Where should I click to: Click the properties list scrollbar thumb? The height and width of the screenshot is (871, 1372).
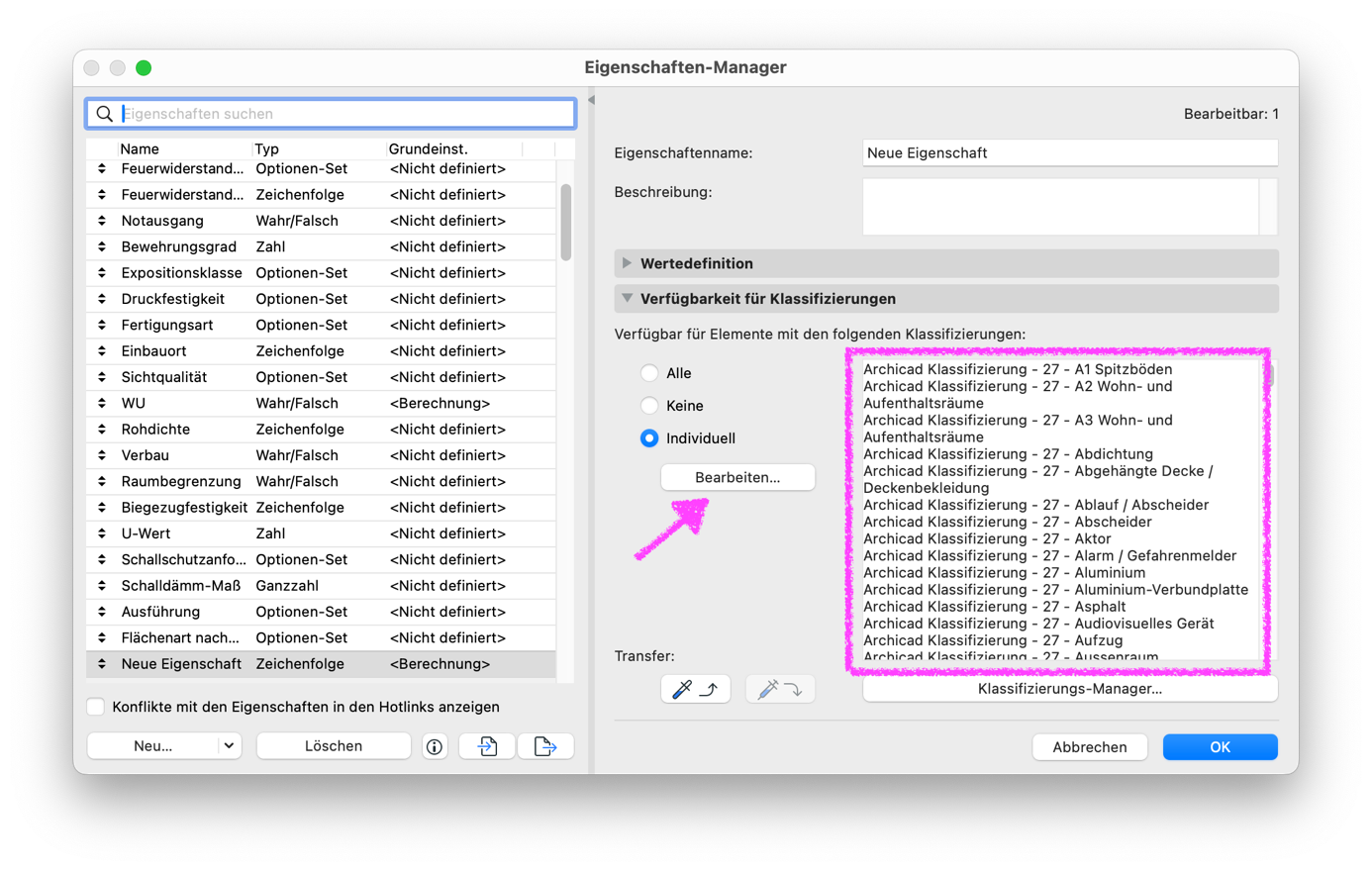pos(566,223)
